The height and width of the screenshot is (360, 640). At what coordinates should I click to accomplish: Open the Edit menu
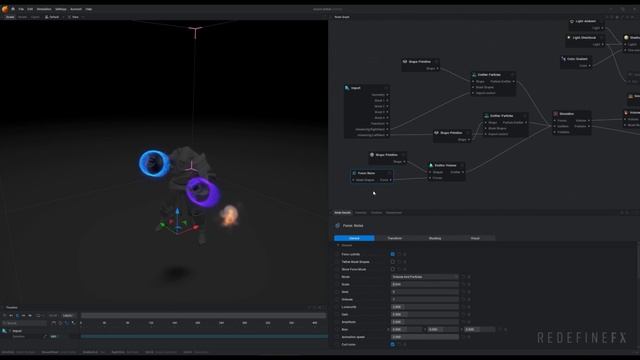click(x=30, y=9)
